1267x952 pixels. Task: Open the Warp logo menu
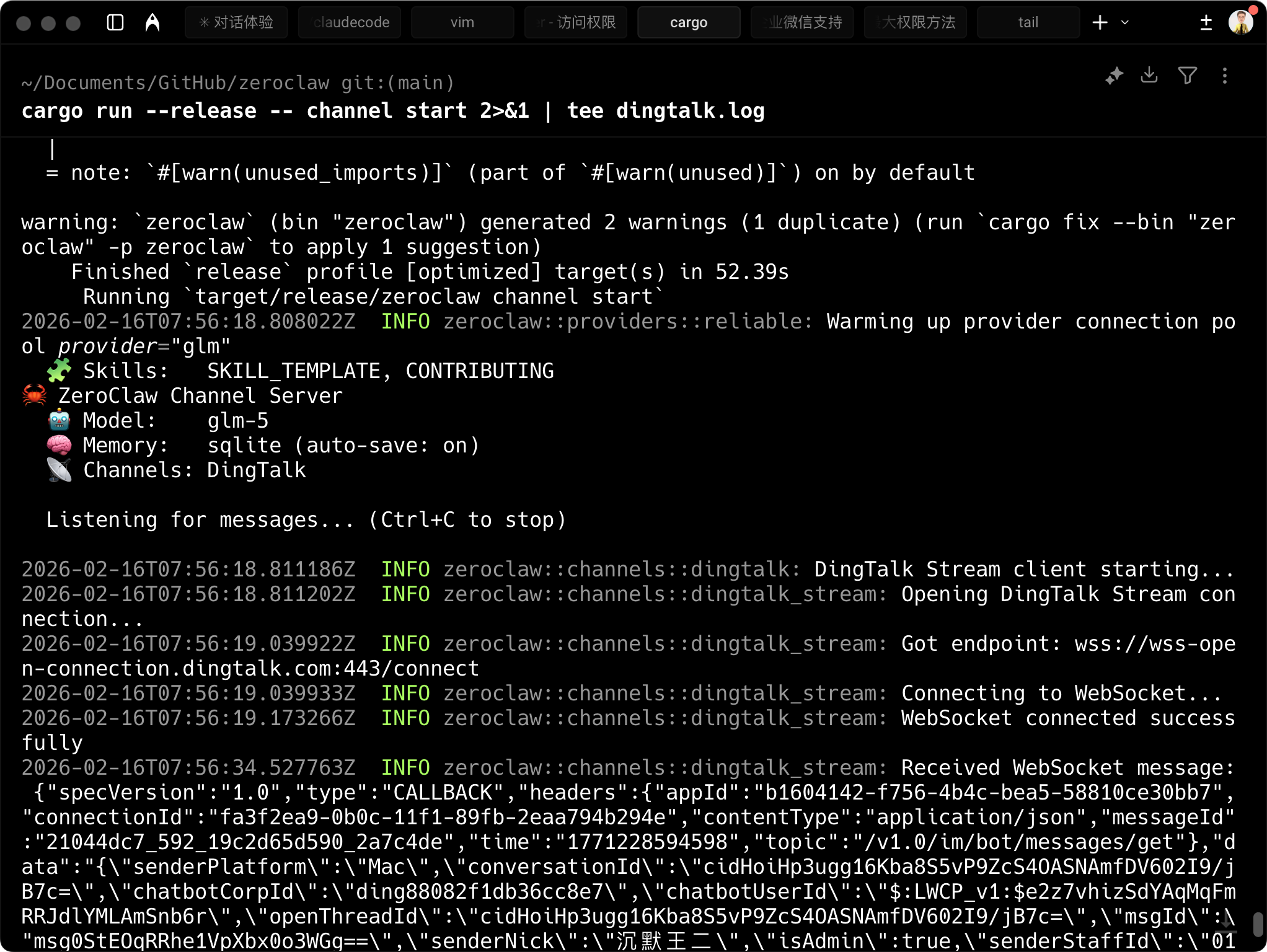[152, 23]
